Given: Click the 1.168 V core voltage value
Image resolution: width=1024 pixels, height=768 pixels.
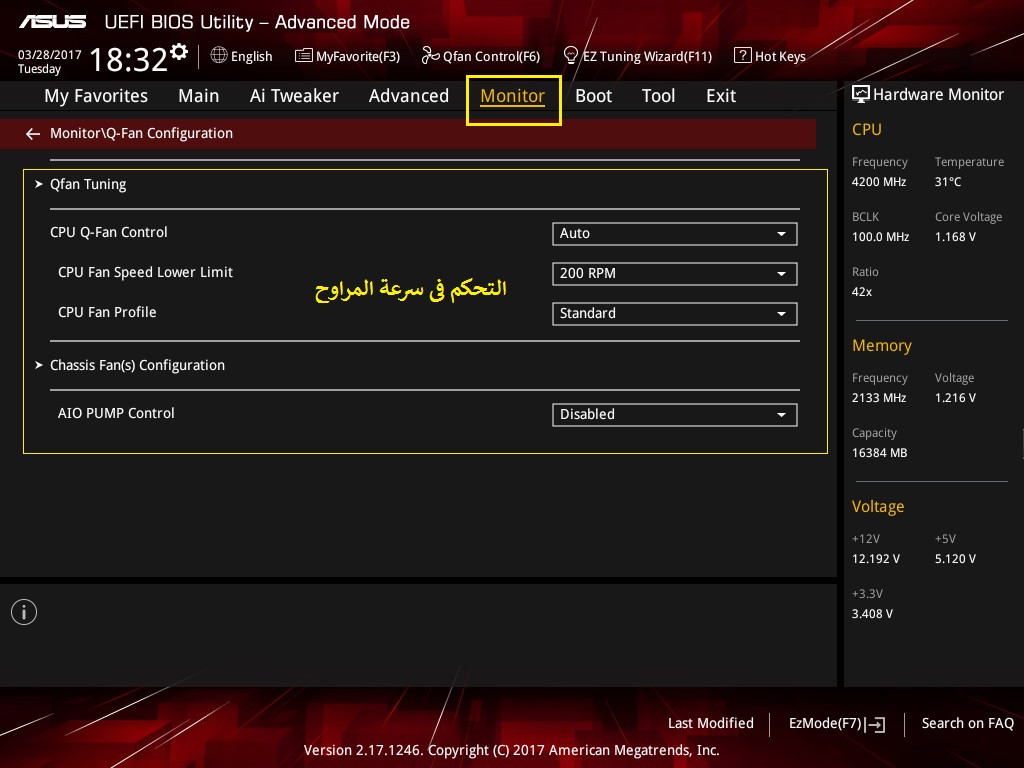Looking at the screenshot, I should coord(955,236).
